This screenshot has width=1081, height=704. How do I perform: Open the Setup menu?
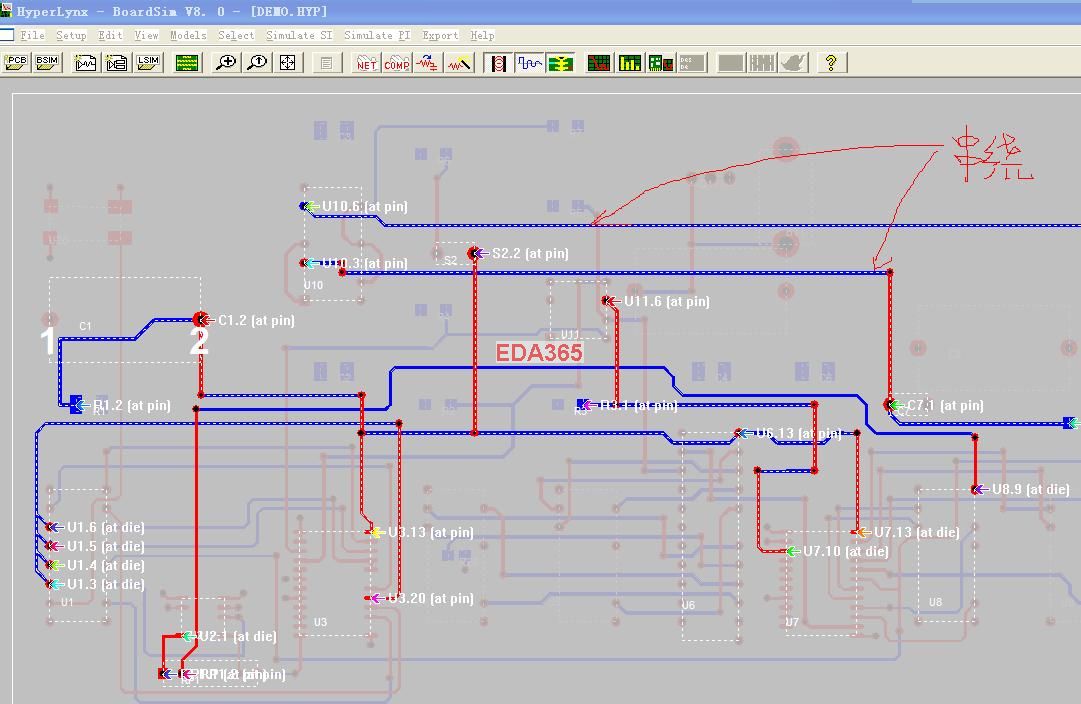71,35
